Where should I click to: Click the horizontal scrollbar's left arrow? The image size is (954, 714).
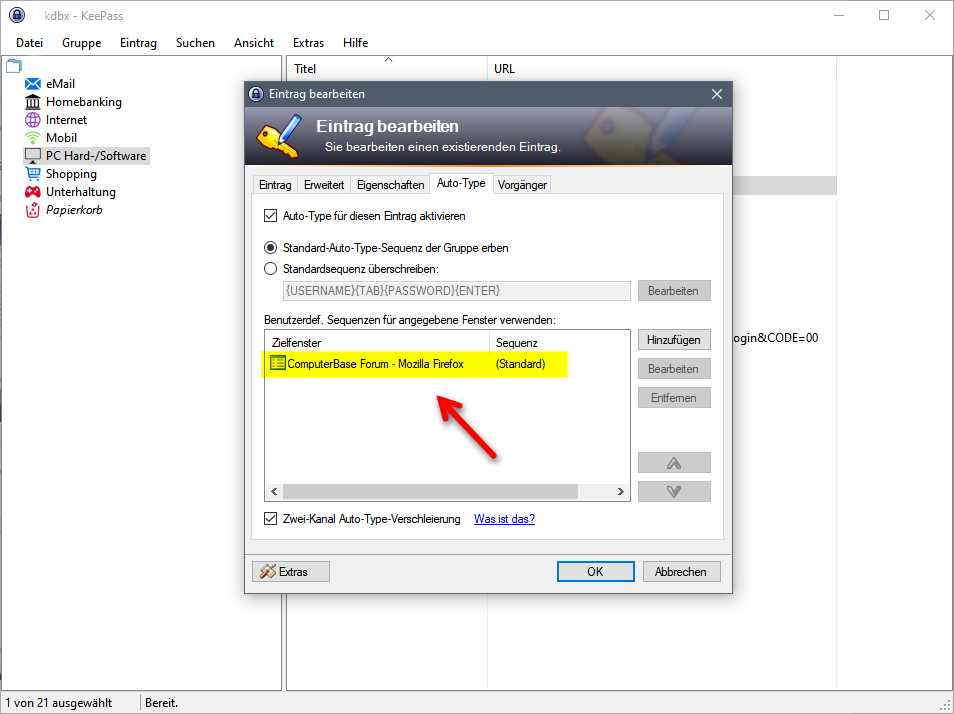[x=274, y=491]
